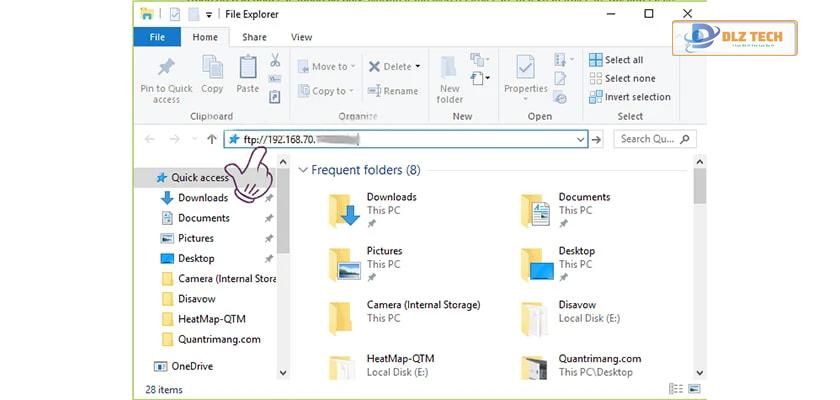
Task: Click the Up one level arrow
Action: (212, 139)
